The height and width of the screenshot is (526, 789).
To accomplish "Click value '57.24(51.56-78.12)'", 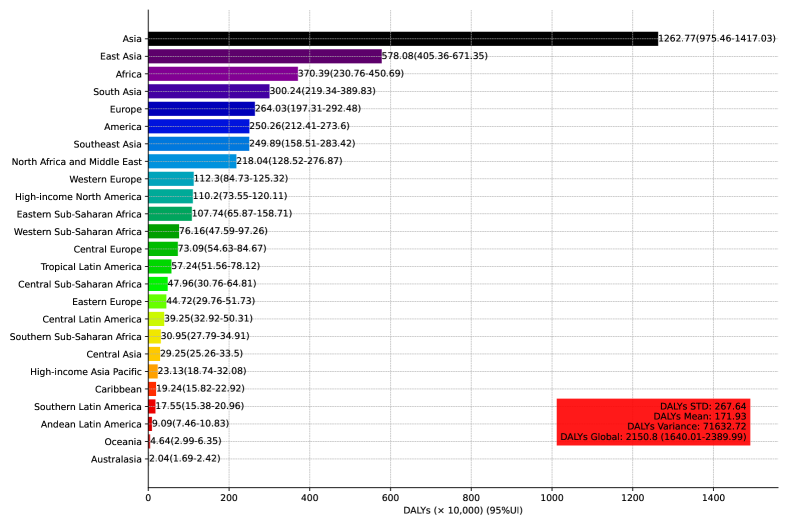I will 216,266.
